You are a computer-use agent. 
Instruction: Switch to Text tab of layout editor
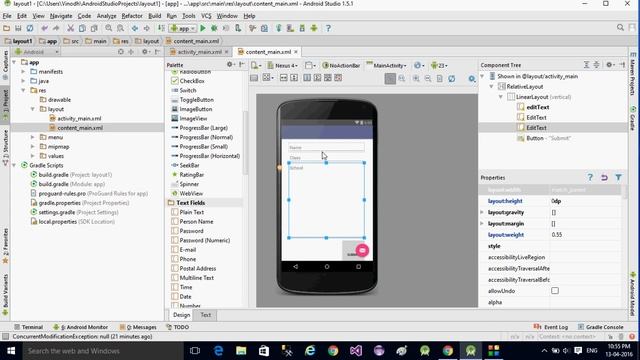206,315
